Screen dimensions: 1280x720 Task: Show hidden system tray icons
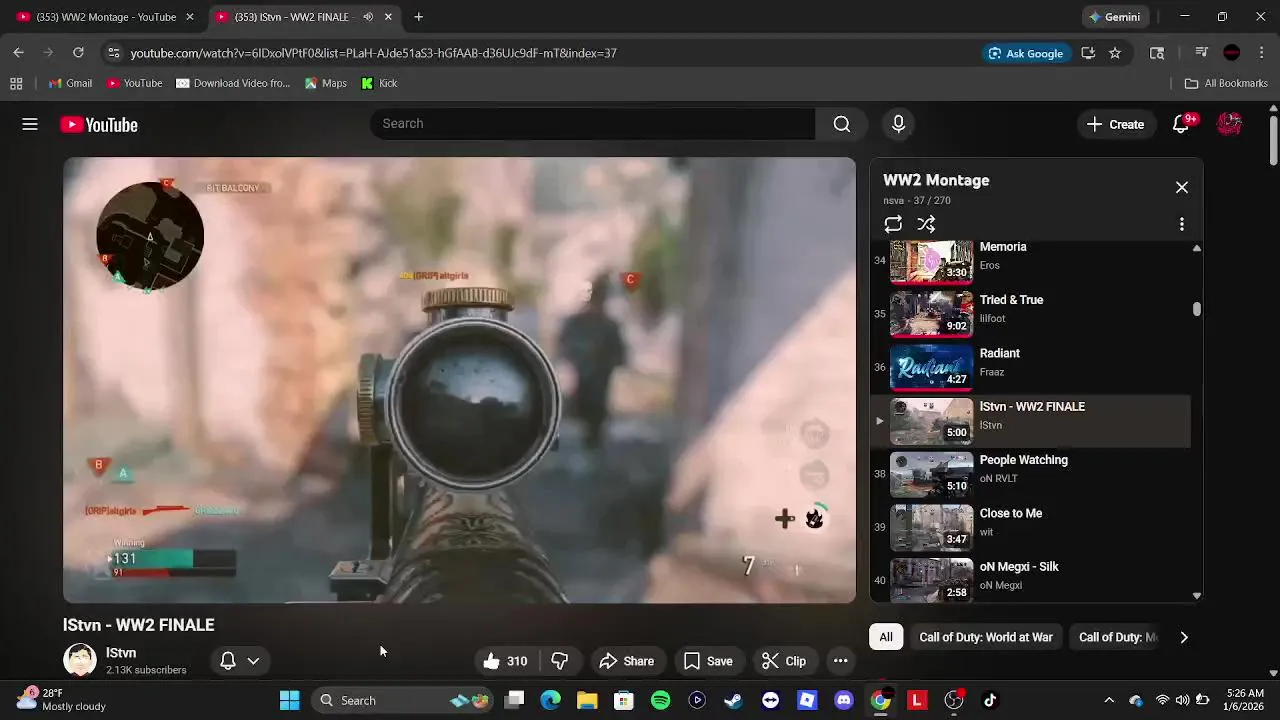point(1108,700)
